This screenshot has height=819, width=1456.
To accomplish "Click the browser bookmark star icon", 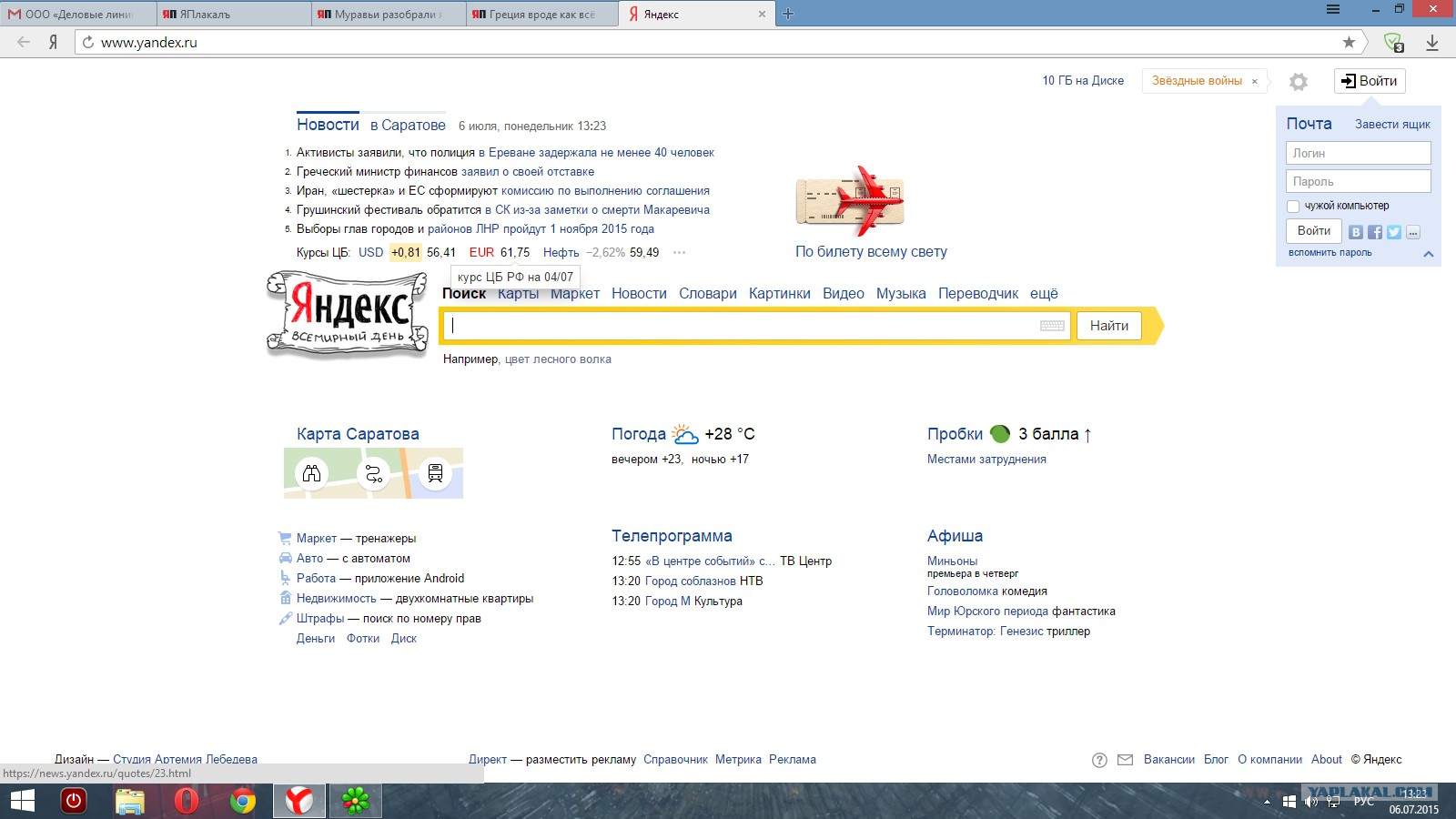I will pos(1349,42).
